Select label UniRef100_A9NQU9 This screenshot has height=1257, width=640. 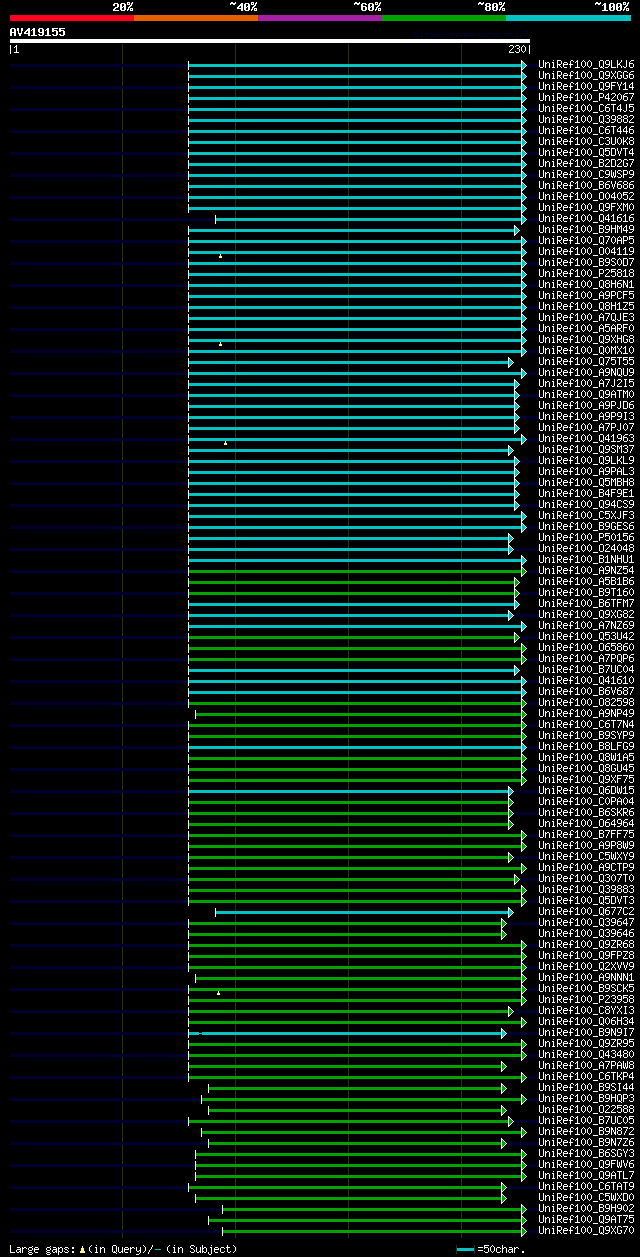click(x=586, y=373)
